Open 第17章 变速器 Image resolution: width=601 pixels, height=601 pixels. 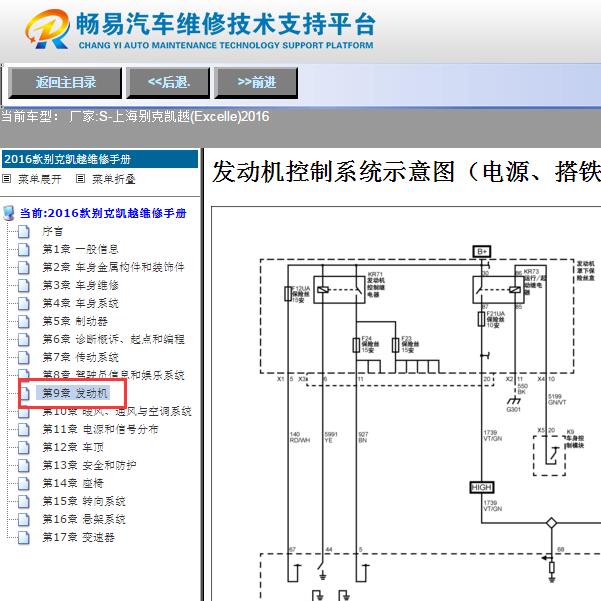[x=78, y=537]
